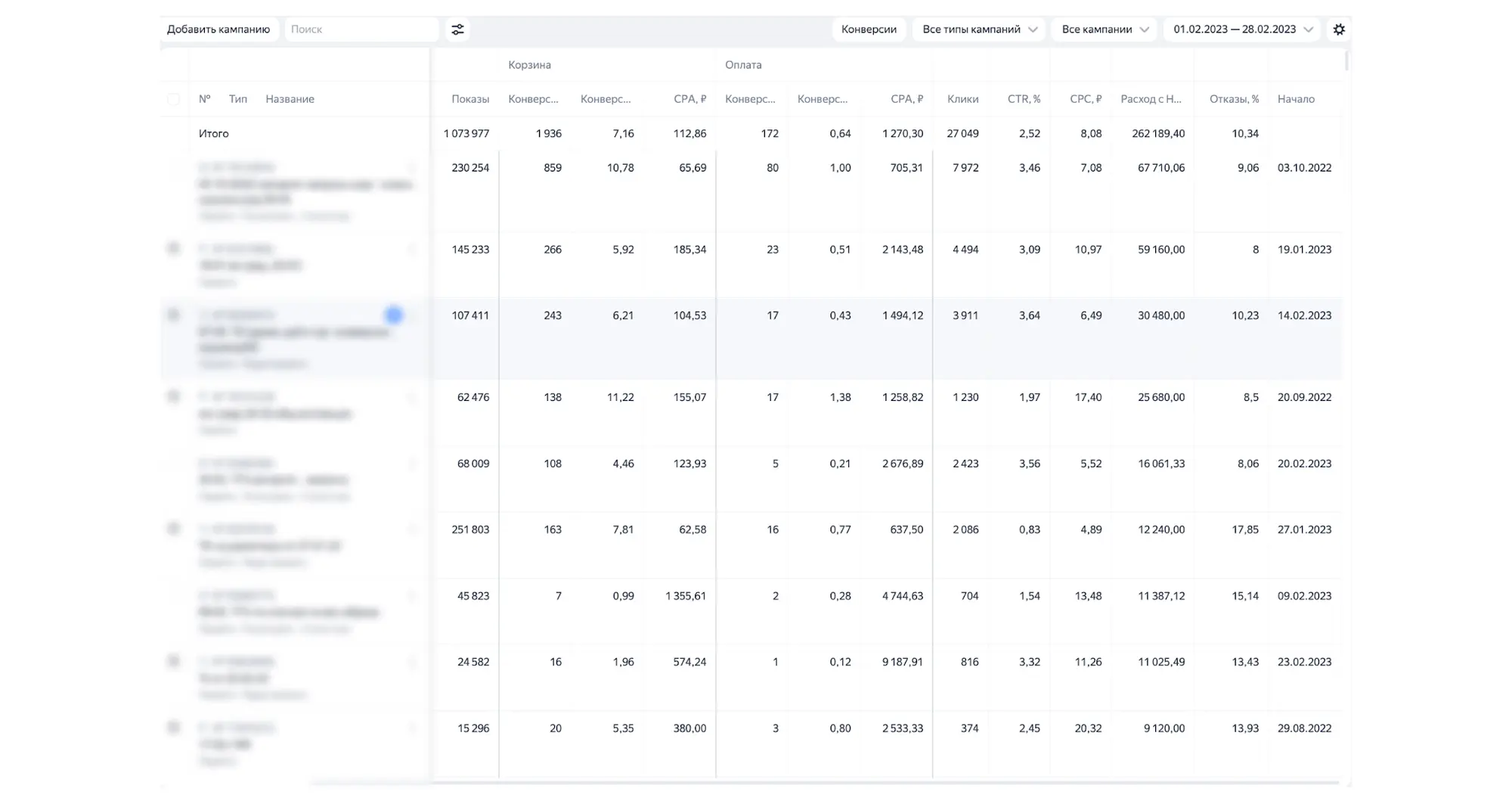1512x804 pixels.
Task: Open table settings via the gear icon
Action: click(1339, 29)
